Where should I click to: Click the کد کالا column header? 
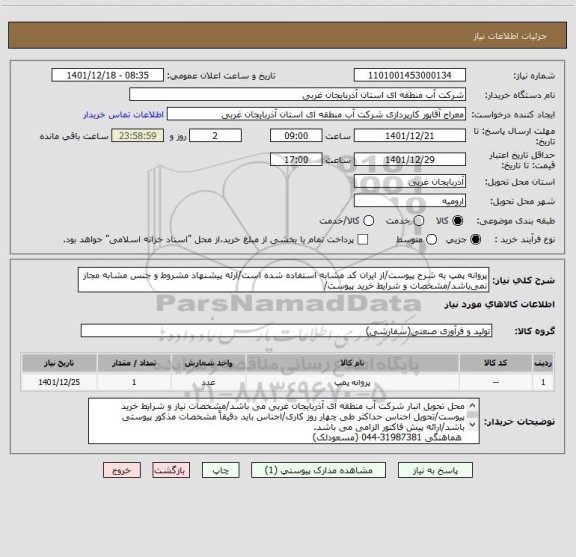[x=496, y=363]
